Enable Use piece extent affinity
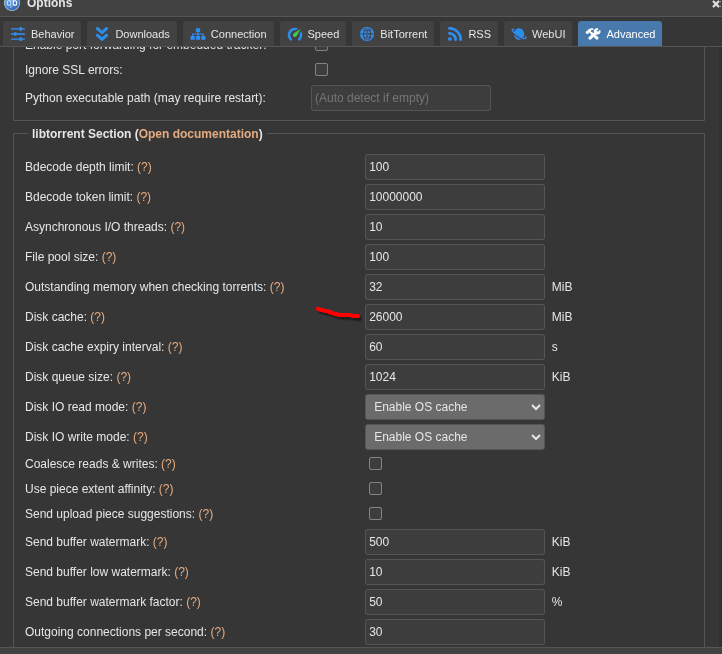 375,489
